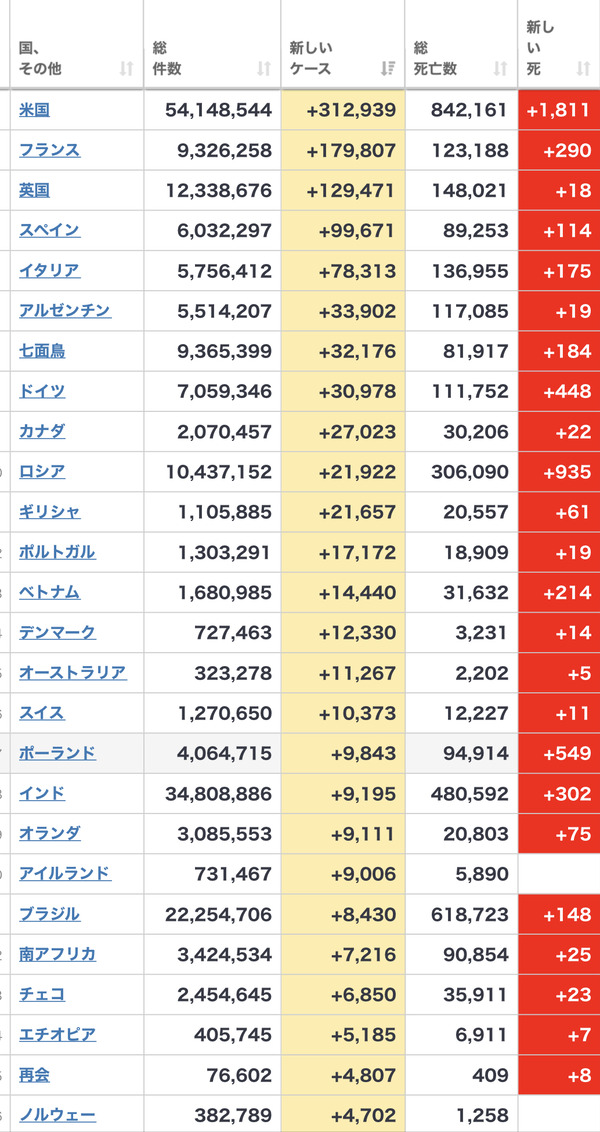Click the 新しい死 column sort icon
Screen dimensions: 600x1132
pyautogui.click(x=584, y=69)
